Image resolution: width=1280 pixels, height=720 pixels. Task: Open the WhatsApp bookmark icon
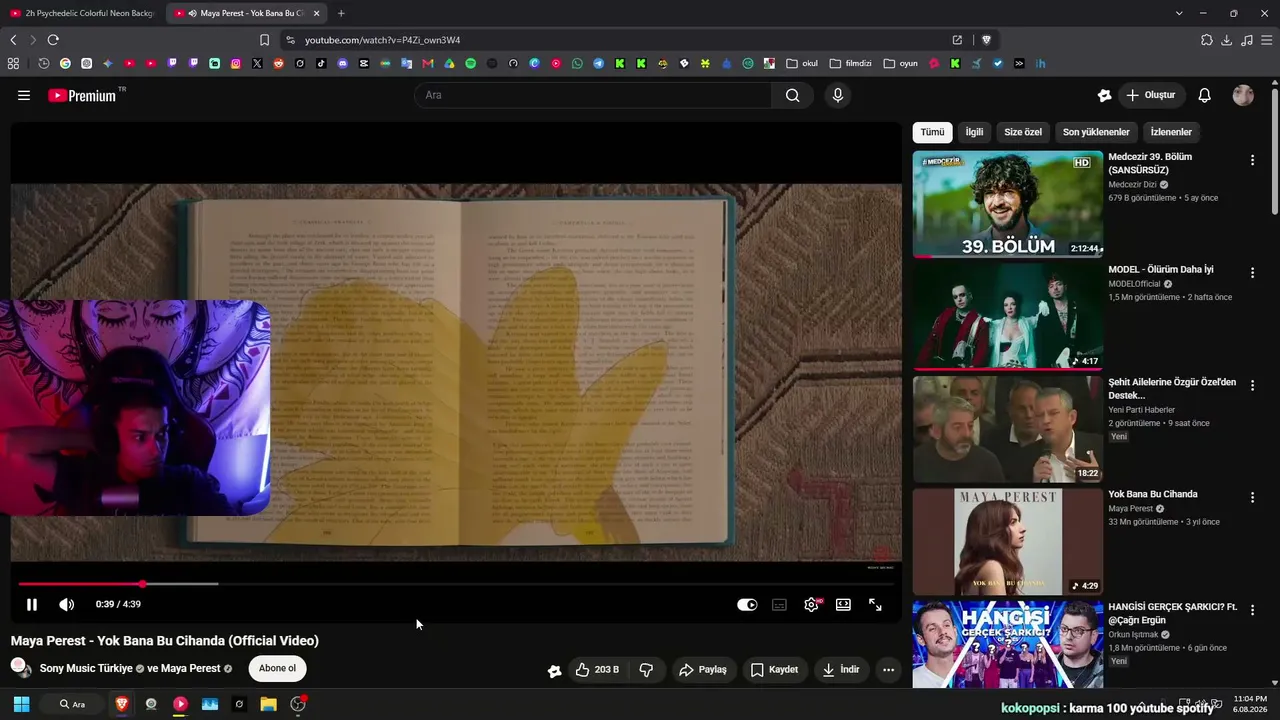coord(577,63)
